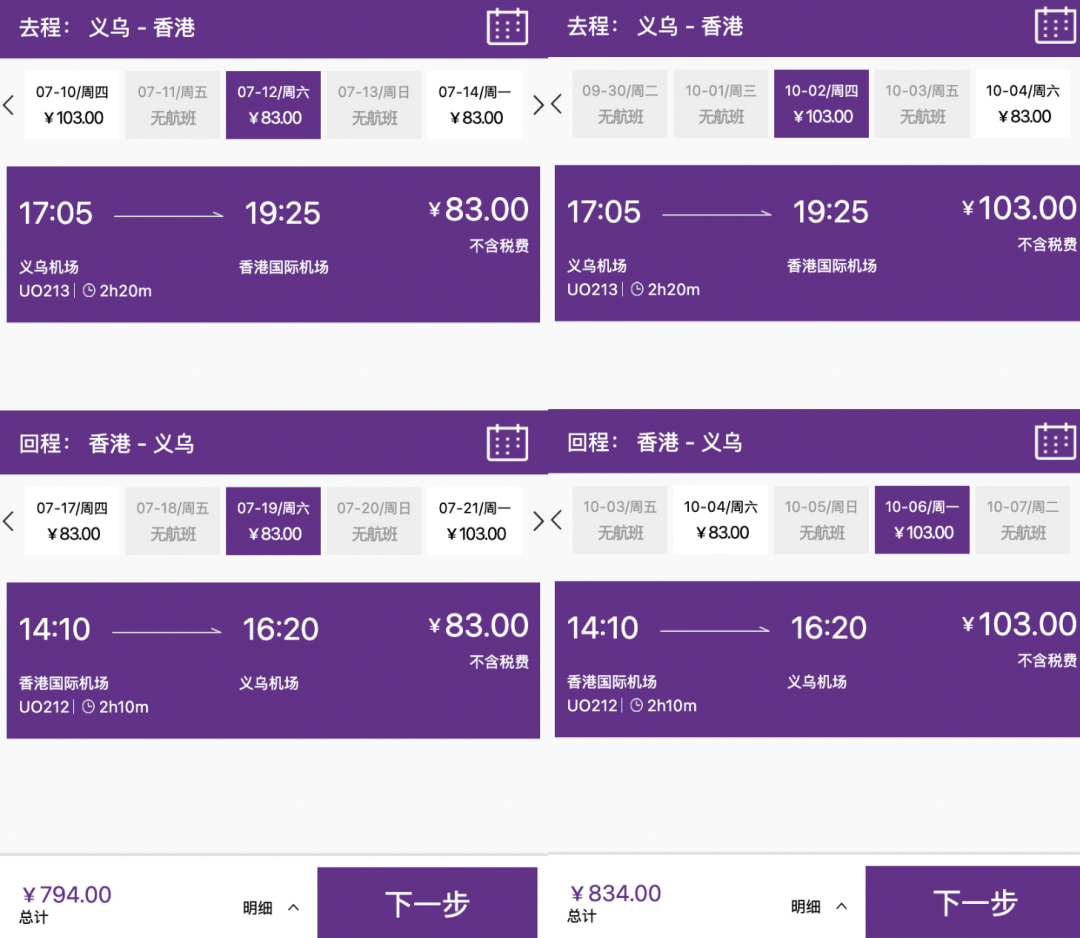Select UO213 flight card priced ¥83.00
This screenshot has height=938, width=1080.
click(273, 244)
